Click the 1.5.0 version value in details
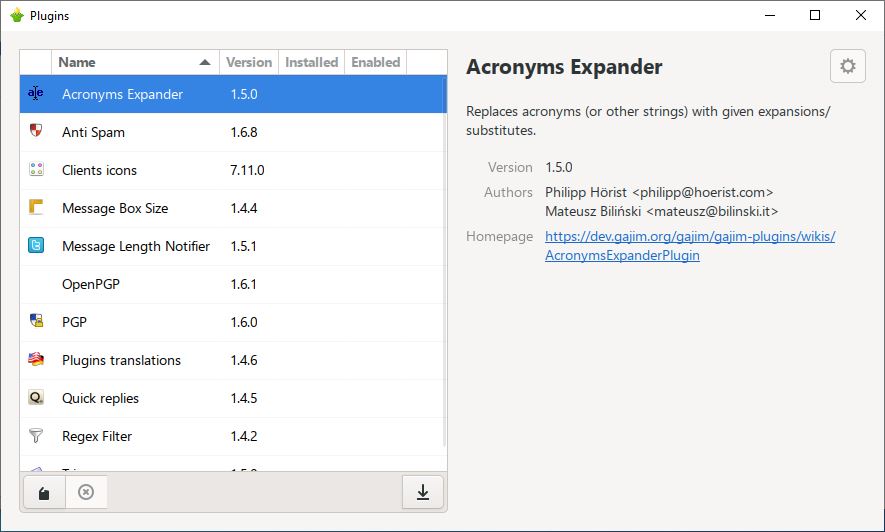 click(x=559, y=168)
